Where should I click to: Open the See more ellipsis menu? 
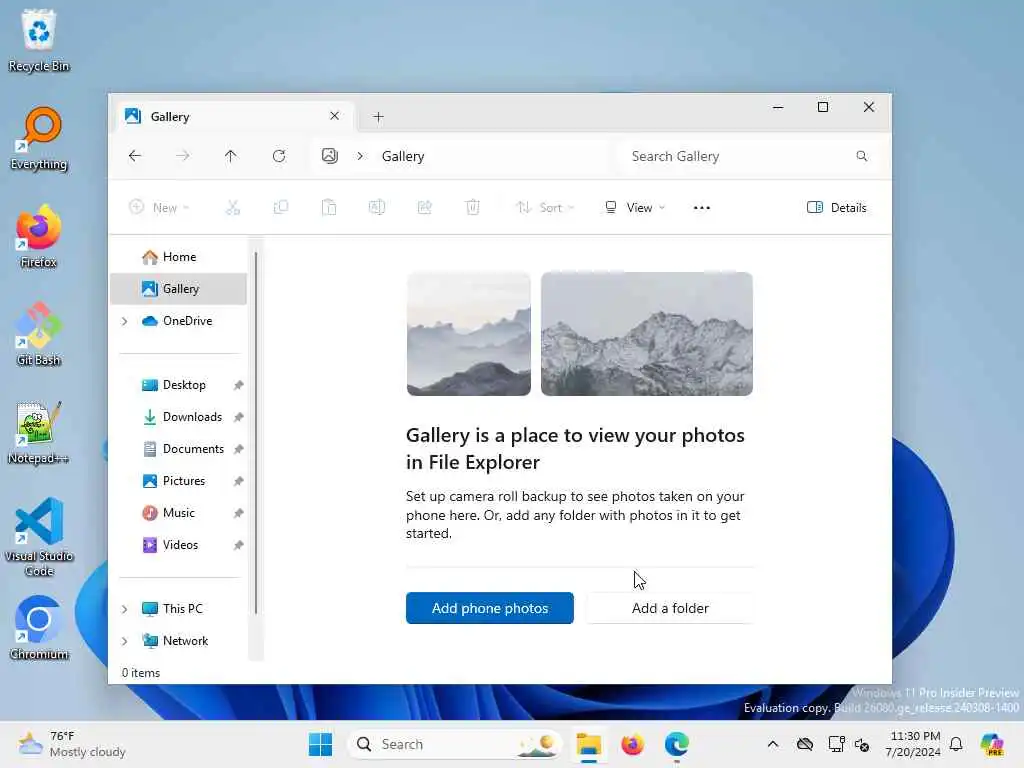[x=701, y=208]
